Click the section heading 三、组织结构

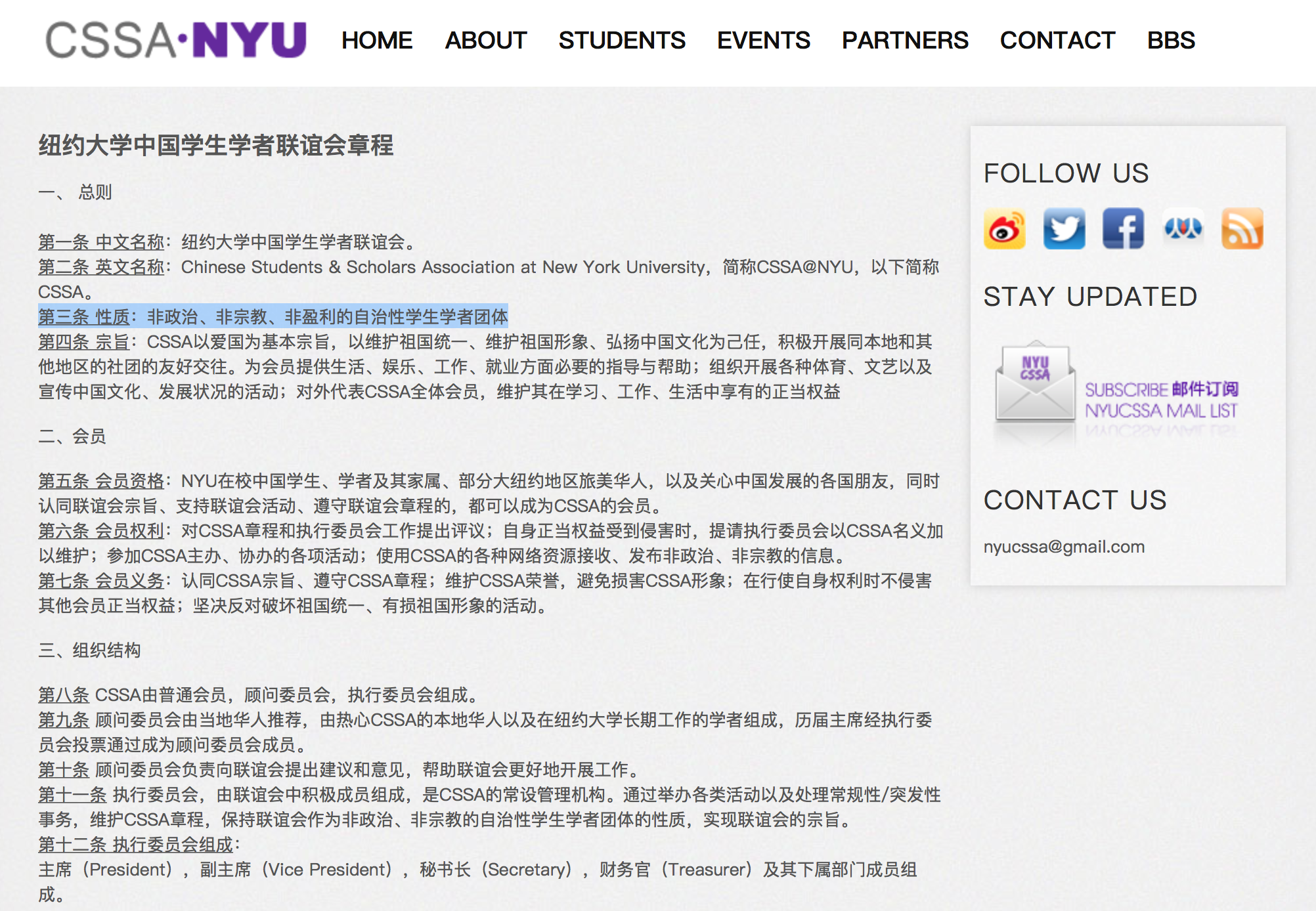coord(89,650)
